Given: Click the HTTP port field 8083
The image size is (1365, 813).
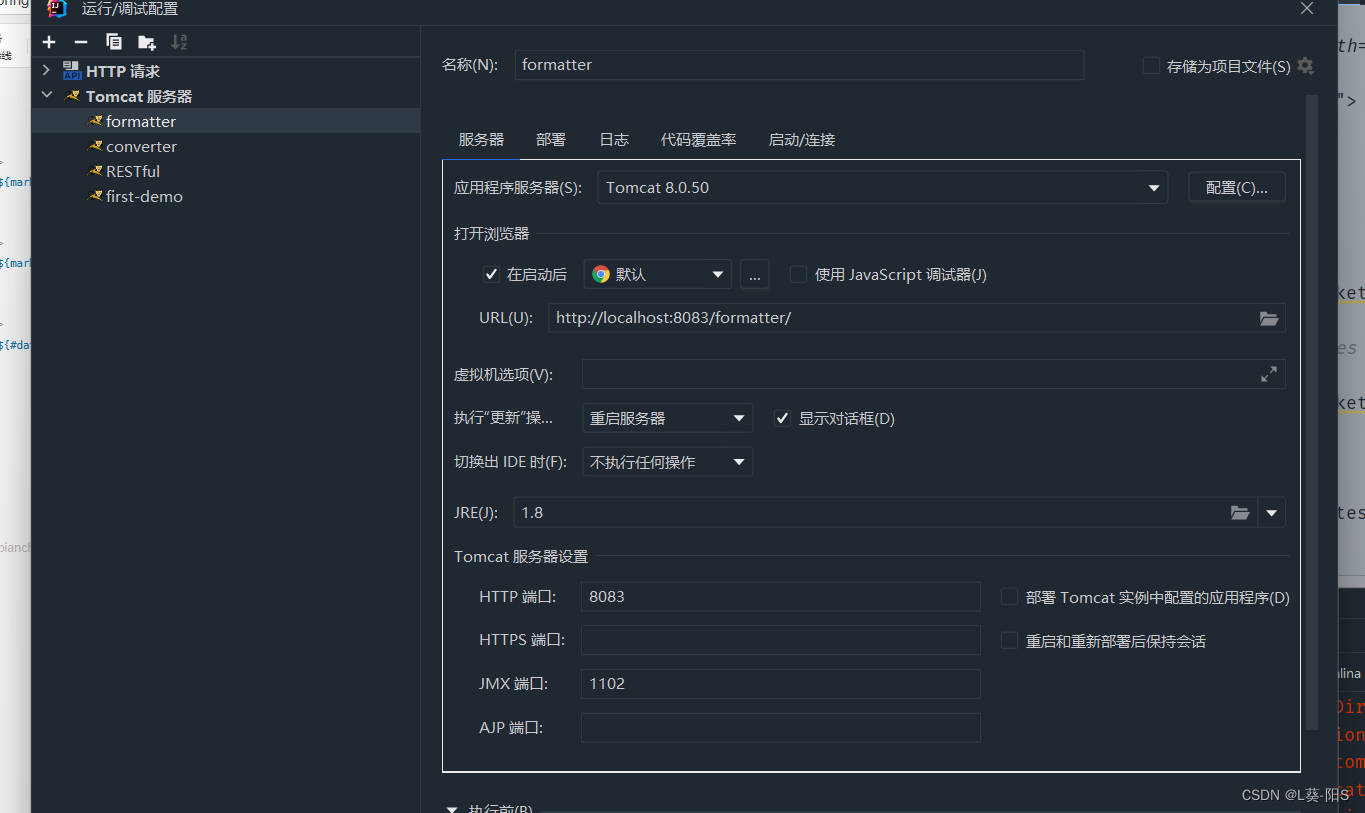Looking at the screenshot, I should tap(780, 597).
